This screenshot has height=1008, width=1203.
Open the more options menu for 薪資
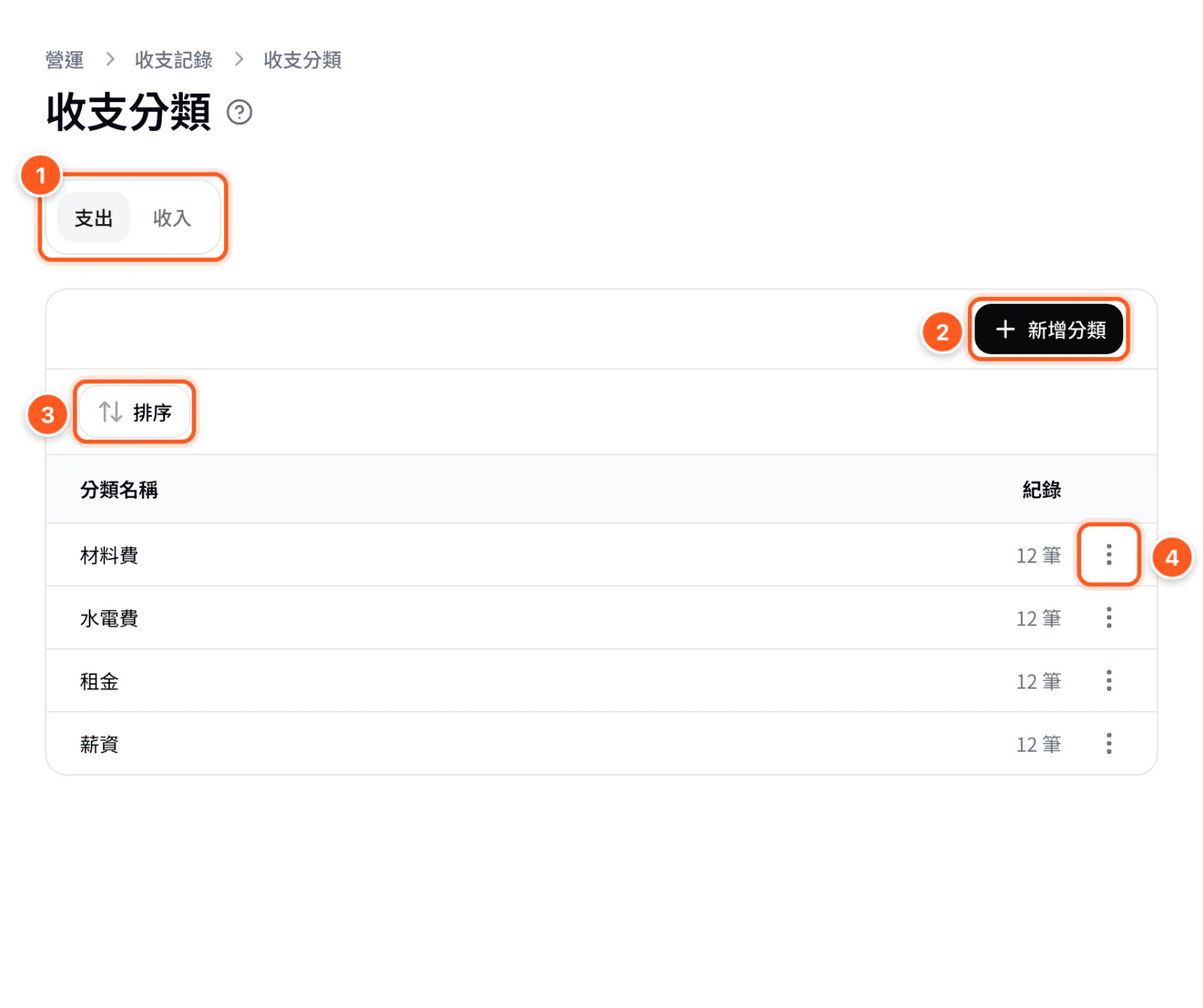pyautogui.click(x=1108, y=744)
